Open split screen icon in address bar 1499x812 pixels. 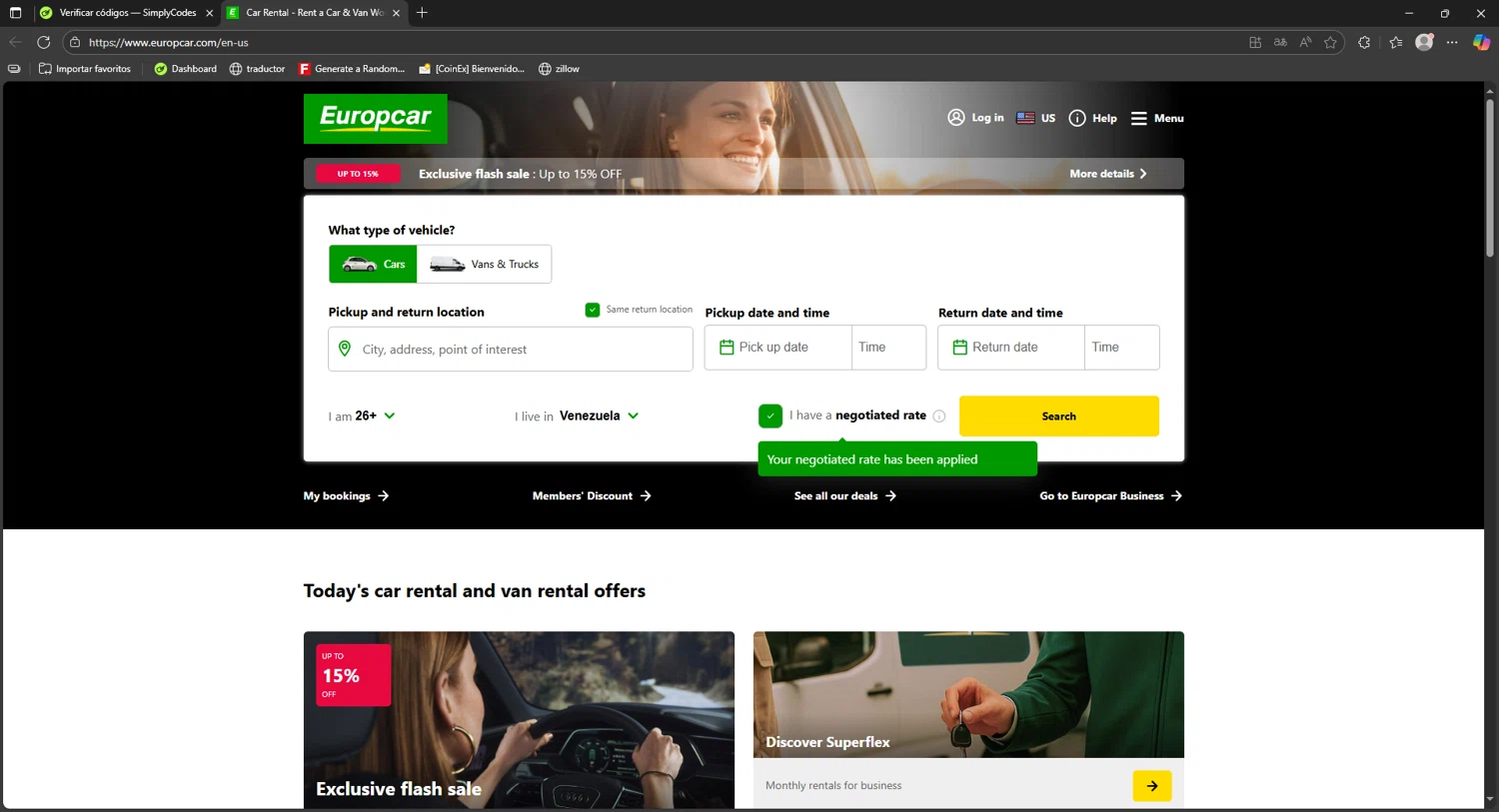[1255, 42]
